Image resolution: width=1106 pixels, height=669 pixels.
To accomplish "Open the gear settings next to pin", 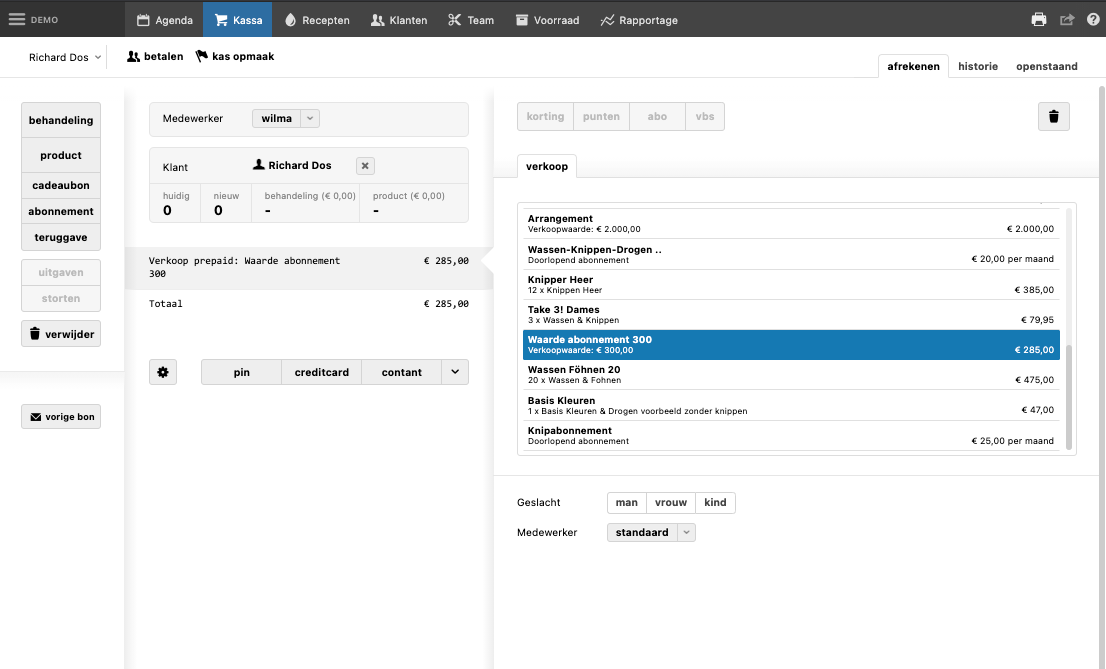I will pyautogui.click(x=163, y=372).
